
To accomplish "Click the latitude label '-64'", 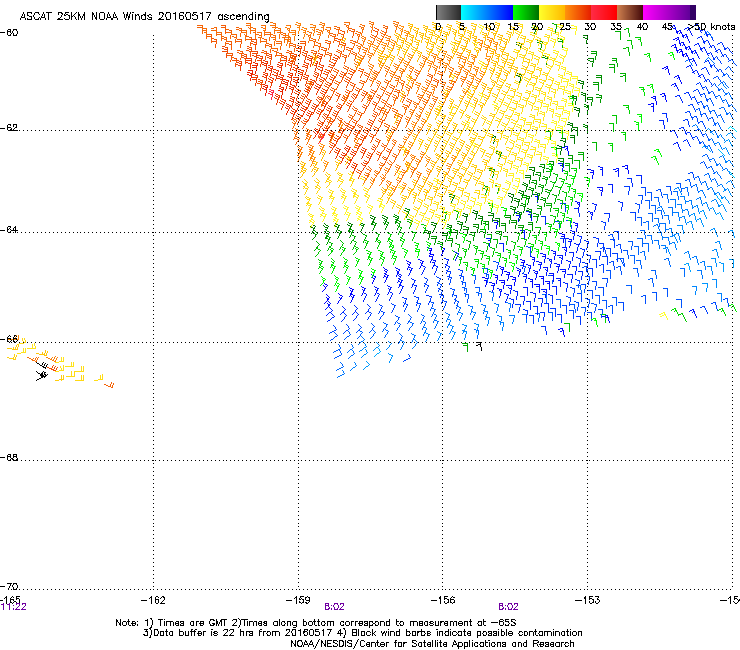I will (x=9, y=230).
